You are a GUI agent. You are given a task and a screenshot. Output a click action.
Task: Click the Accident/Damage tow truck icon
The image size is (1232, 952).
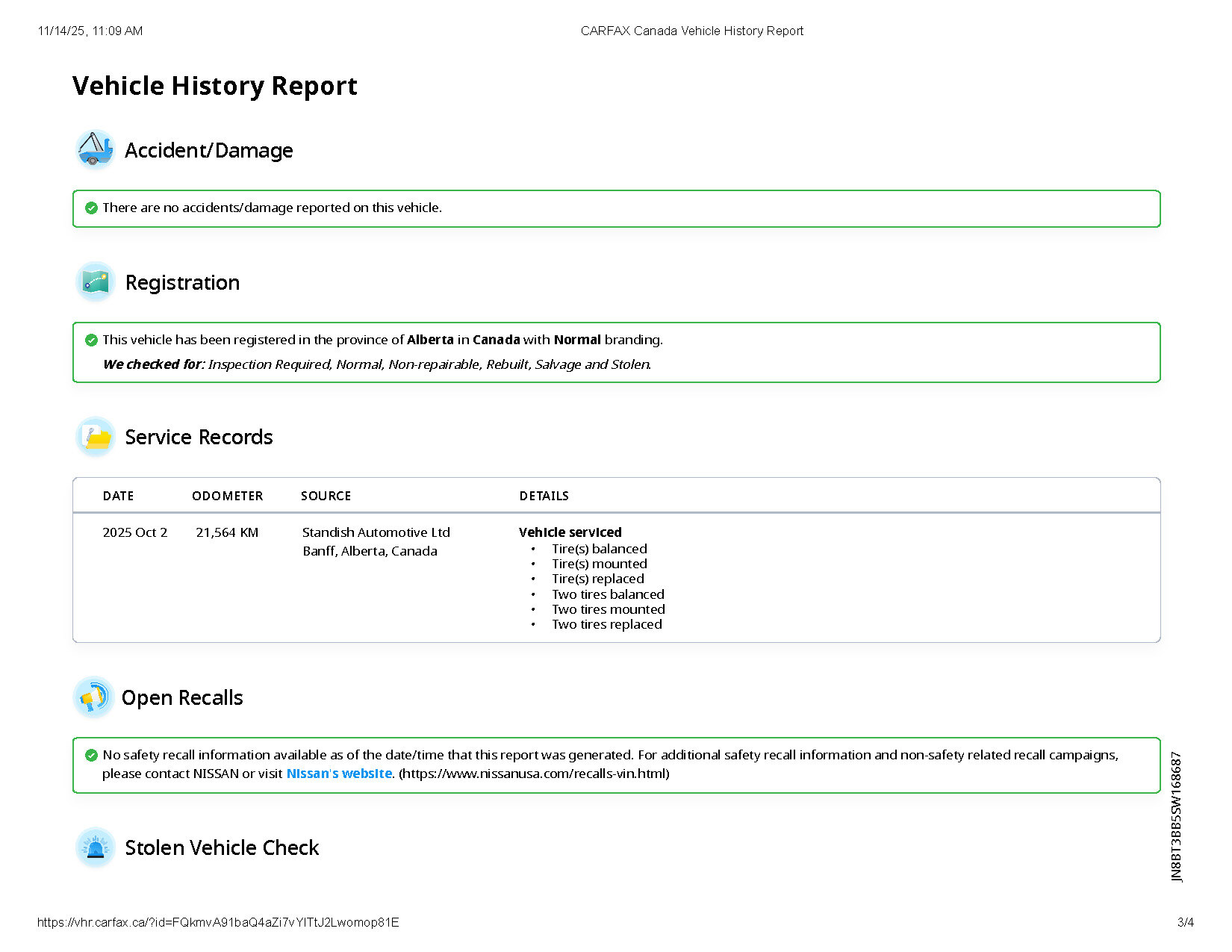[95, 149]
